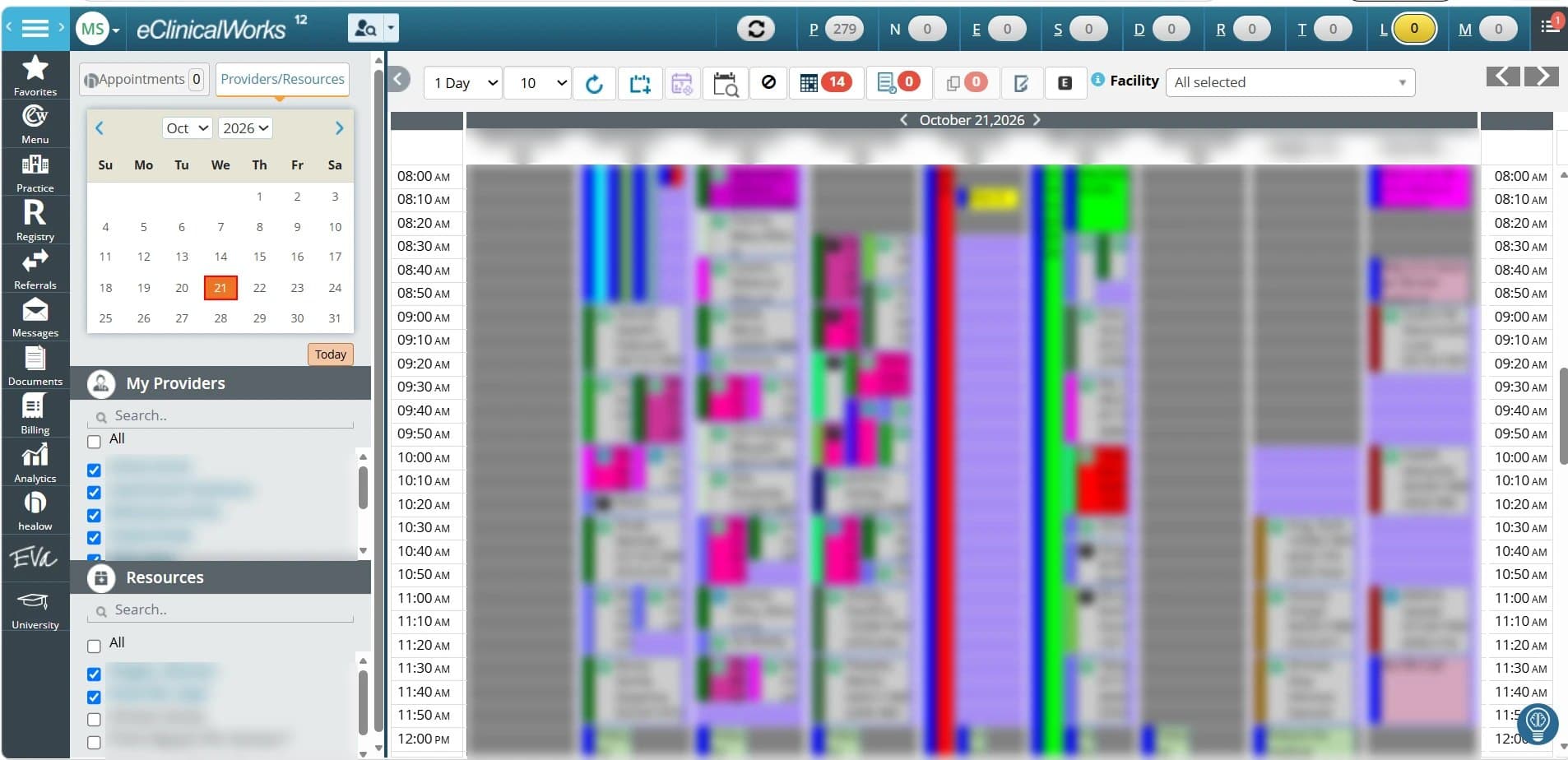Open Favorites in the left sidebar
Image resolution: width=1568 pixels, height=760 pixels.
[35, 75]
